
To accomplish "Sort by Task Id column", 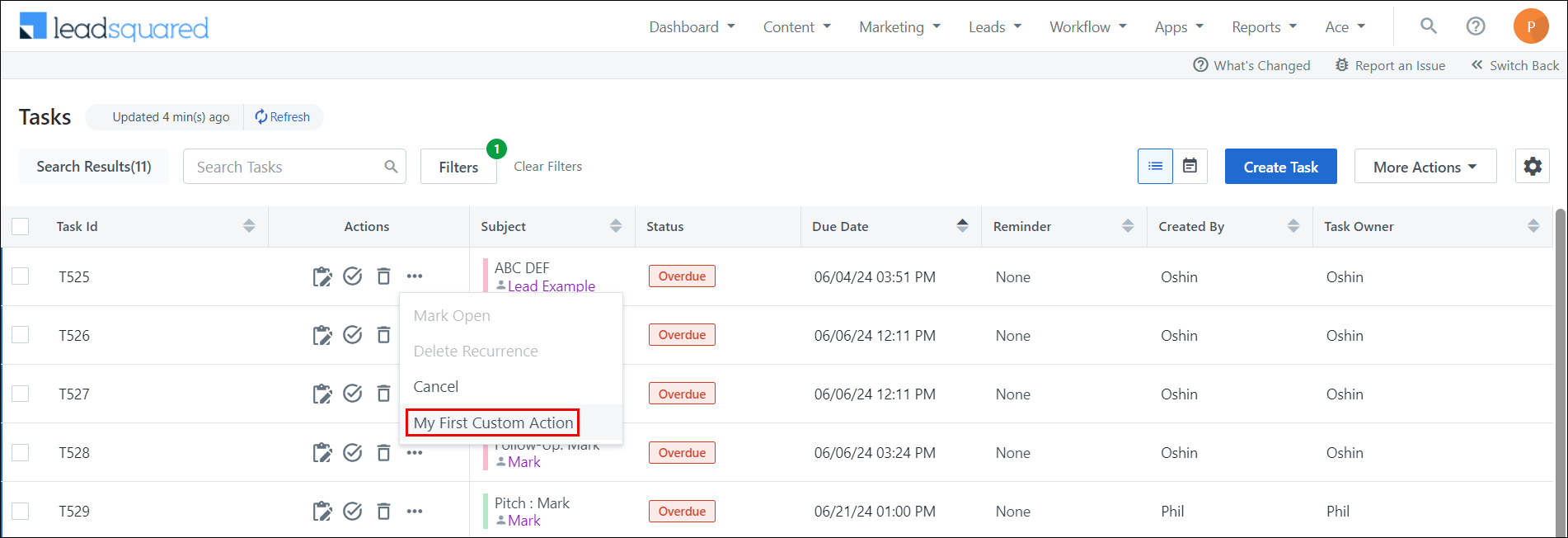I will [x=249, y=226].
